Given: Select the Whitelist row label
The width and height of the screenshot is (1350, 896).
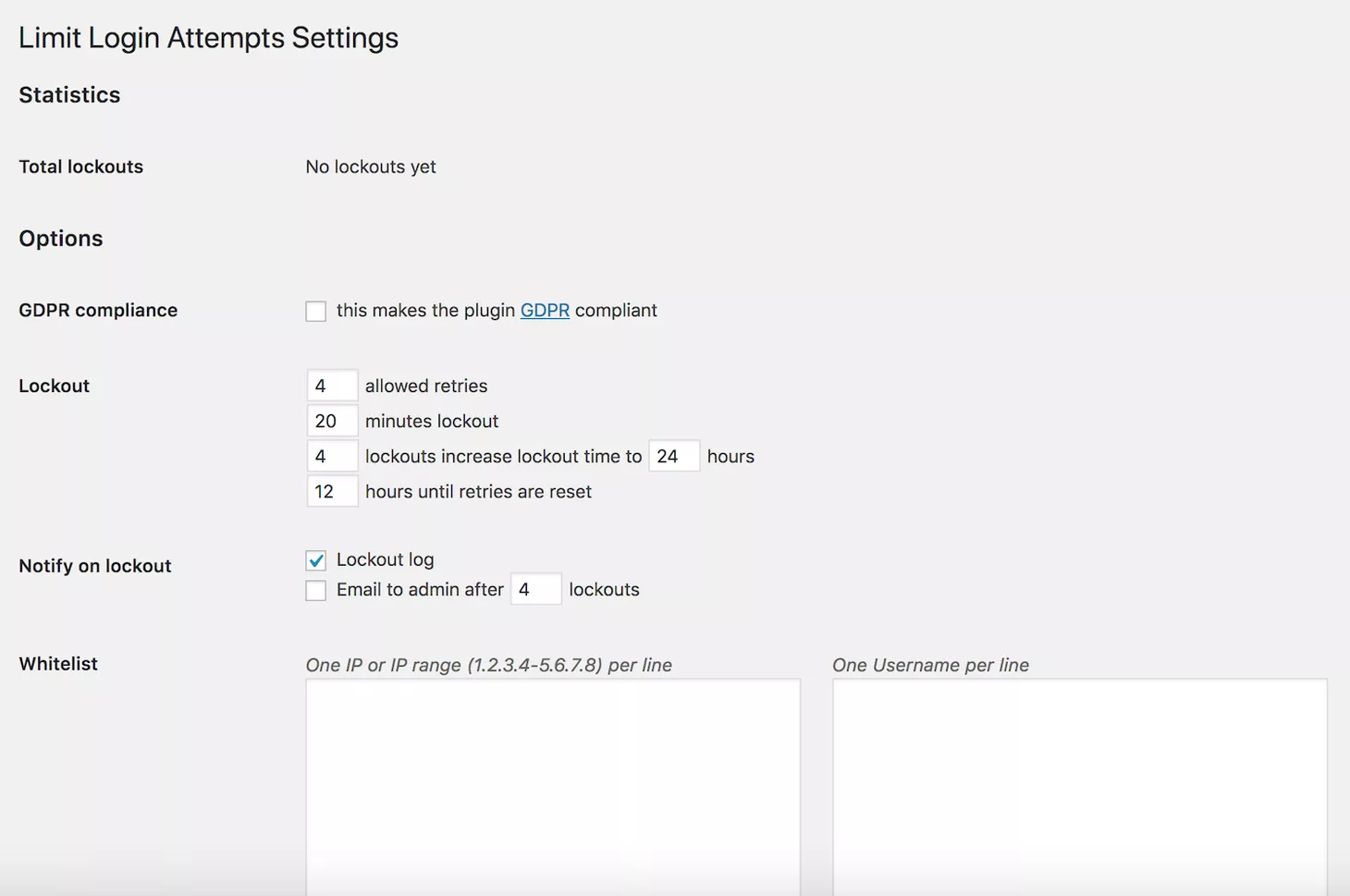Looking at the screenshot, I should click(x=58, y=664).
